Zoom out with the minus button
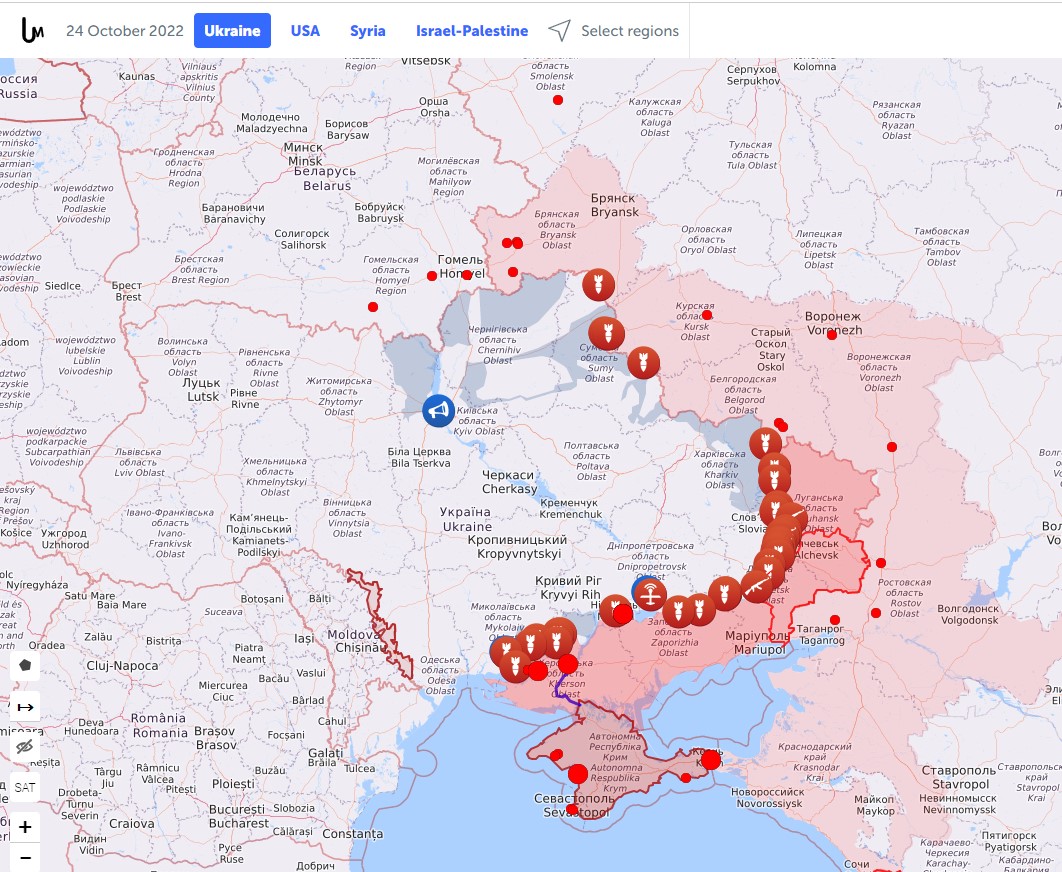 25,858
